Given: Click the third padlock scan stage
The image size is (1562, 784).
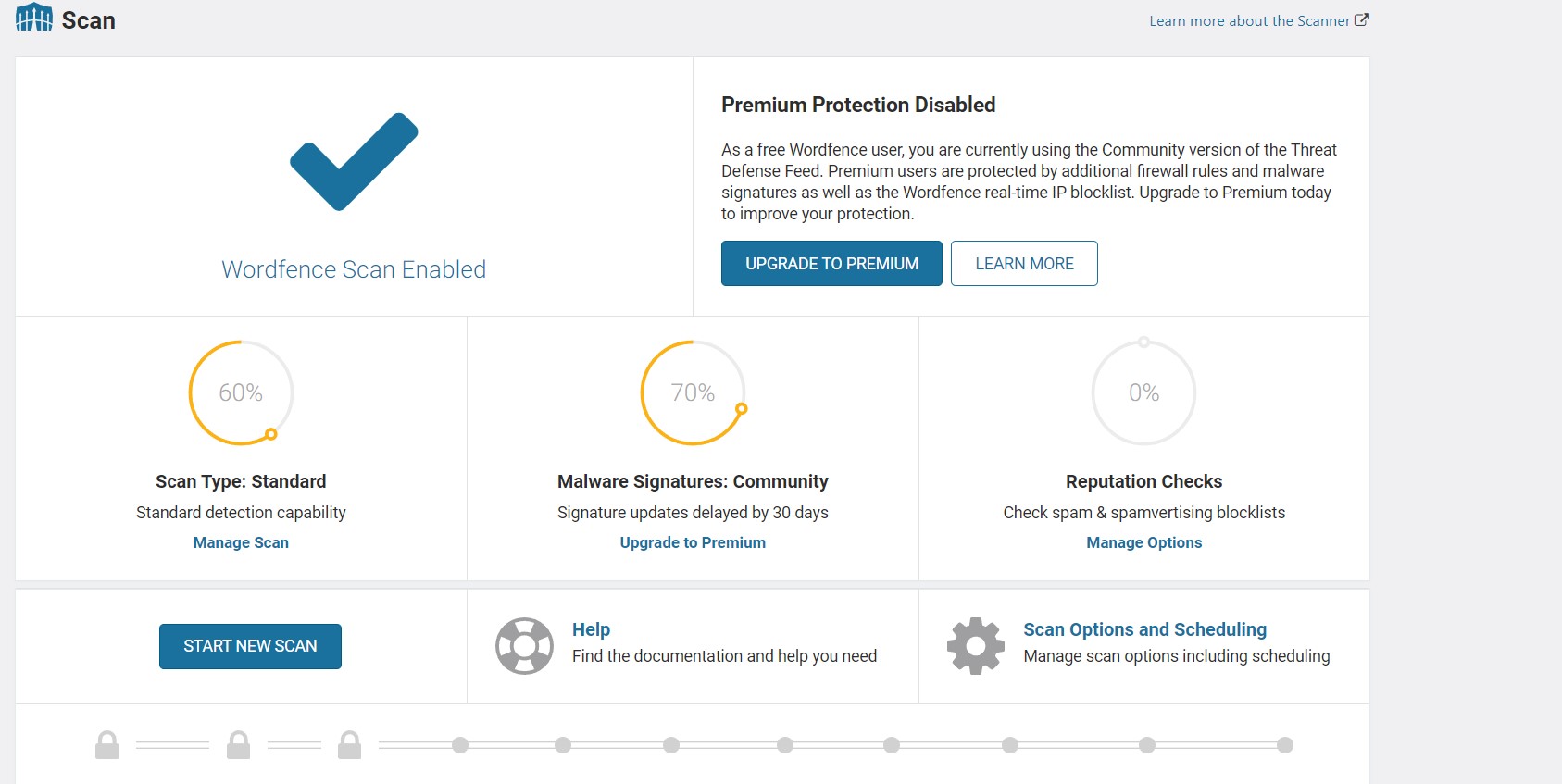Looking at the screenshot, I should (x=349, y=745).
